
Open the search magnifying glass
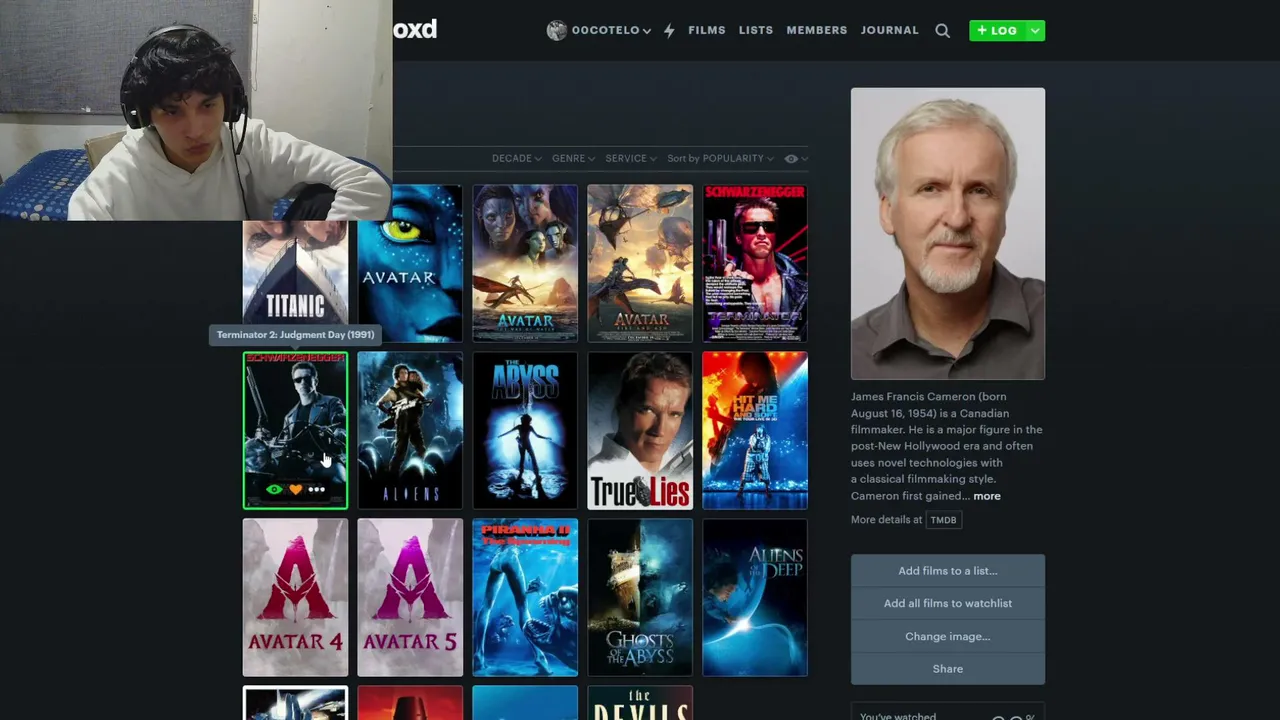tap(942, 31)
